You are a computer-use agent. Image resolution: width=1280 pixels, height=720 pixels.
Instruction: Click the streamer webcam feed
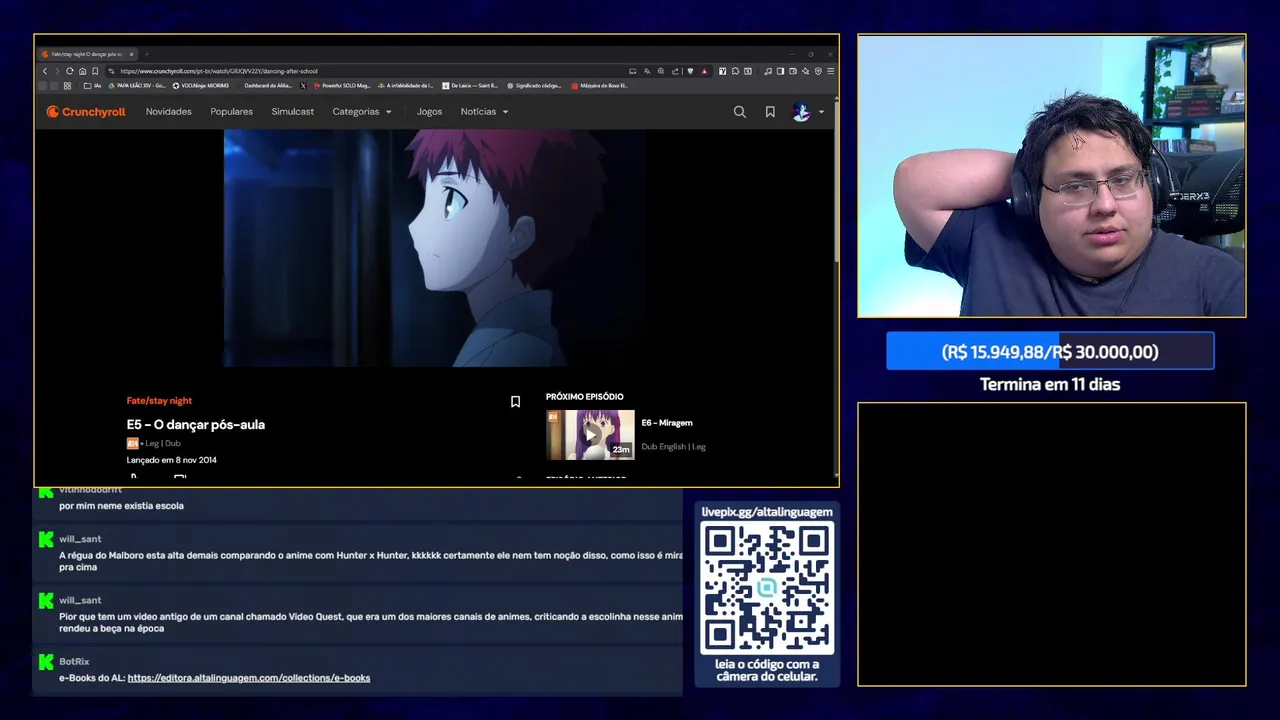pyautogui.click(x=1052, y=176)
